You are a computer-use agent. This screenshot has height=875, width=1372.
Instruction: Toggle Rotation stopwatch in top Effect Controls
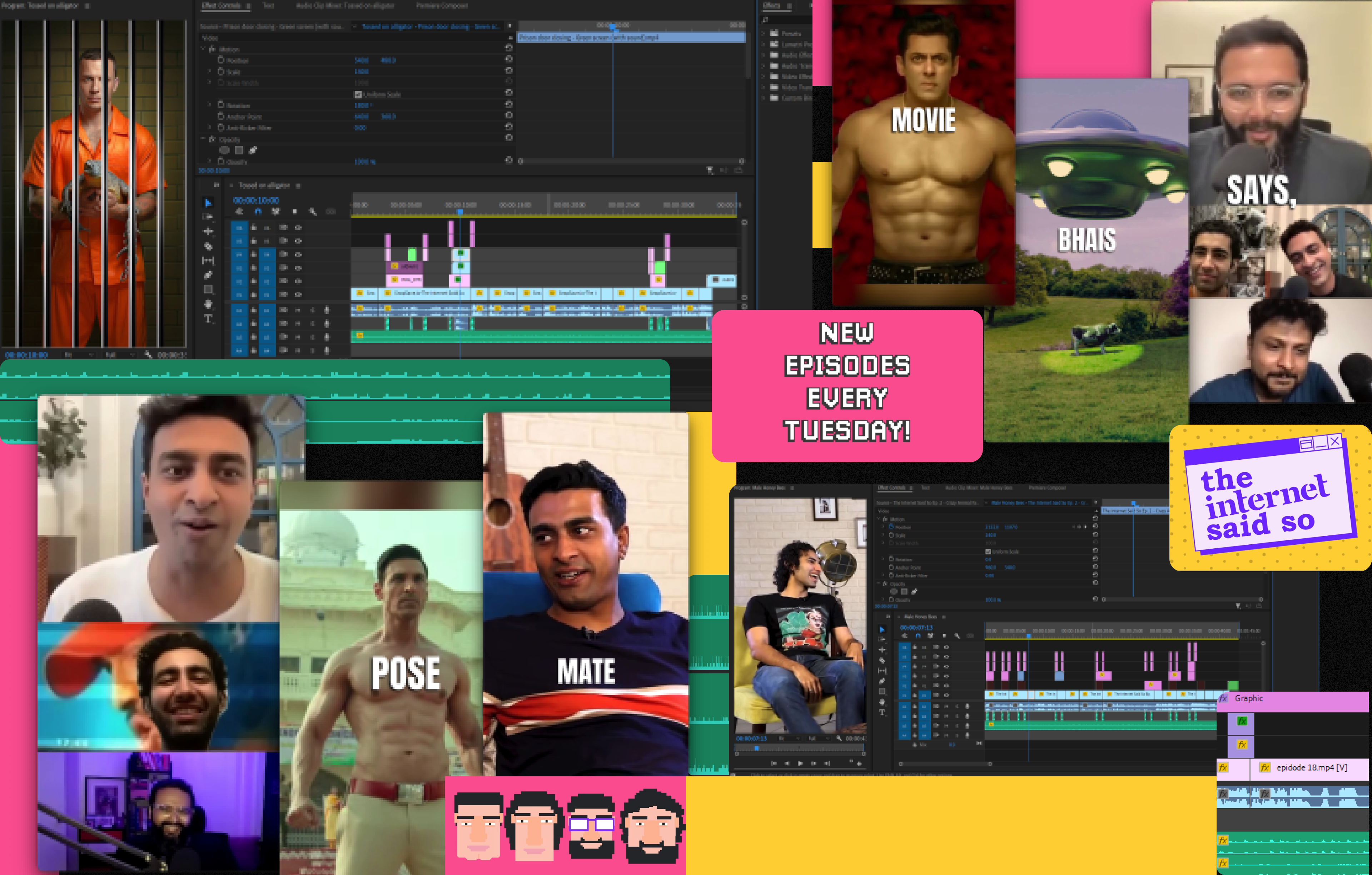(x=221, y=105)
